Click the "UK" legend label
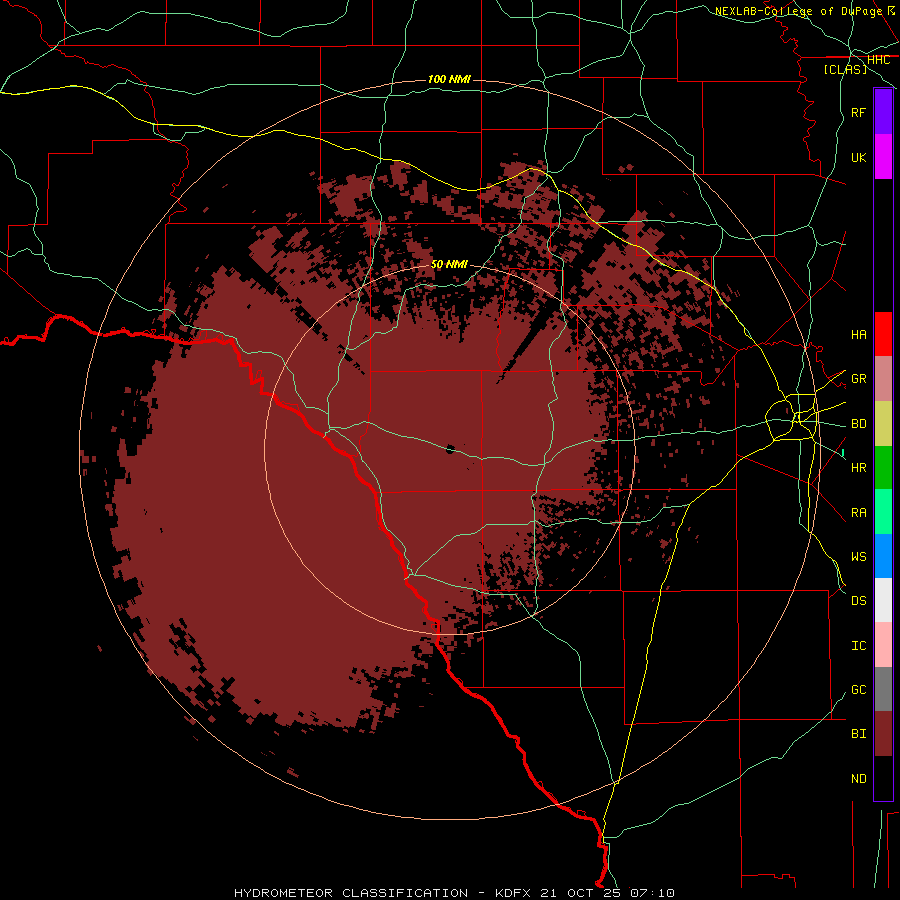The height and width of the screenshot is (900, 900). [x=859, y=157]
